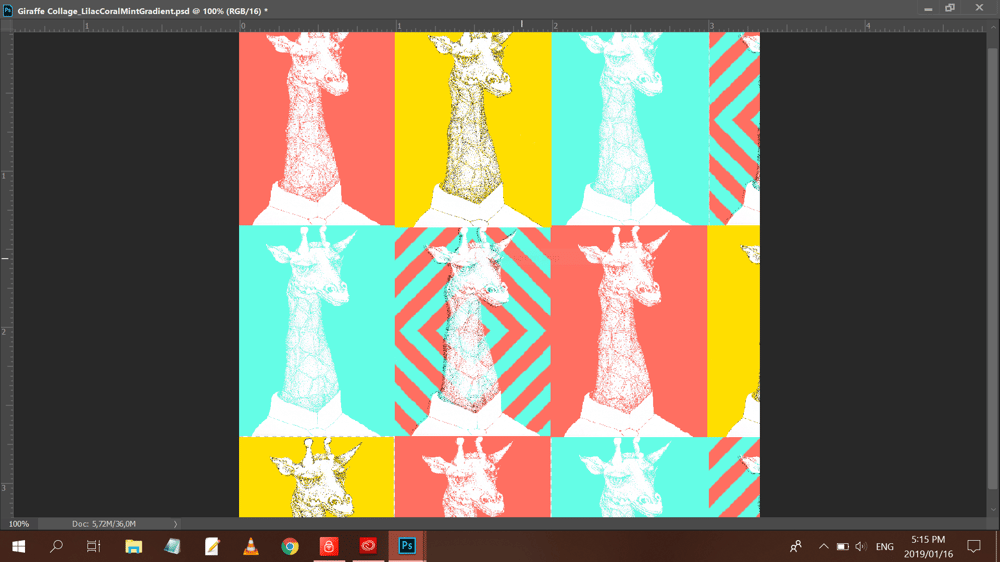Launch VLC media player from taskbar
Viewport: 1000px width, 562px height.
[251, 547]
